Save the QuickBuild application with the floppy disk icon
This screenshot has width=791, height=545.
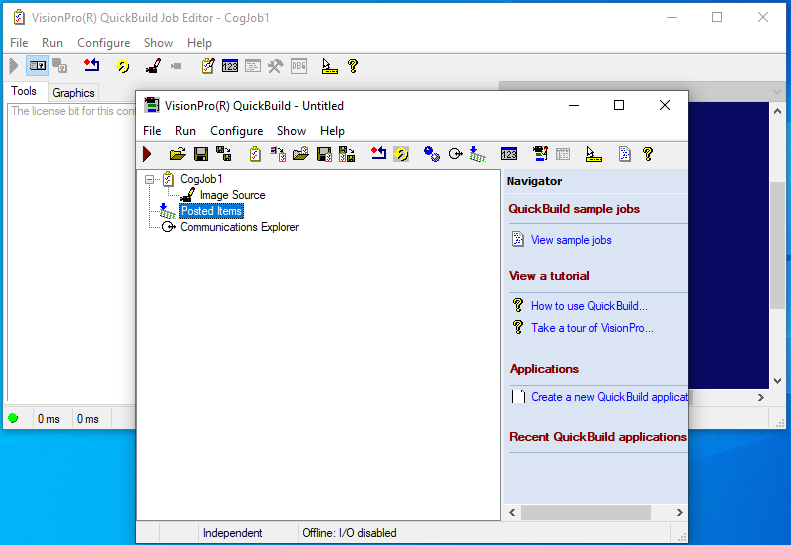click(201, 154)
